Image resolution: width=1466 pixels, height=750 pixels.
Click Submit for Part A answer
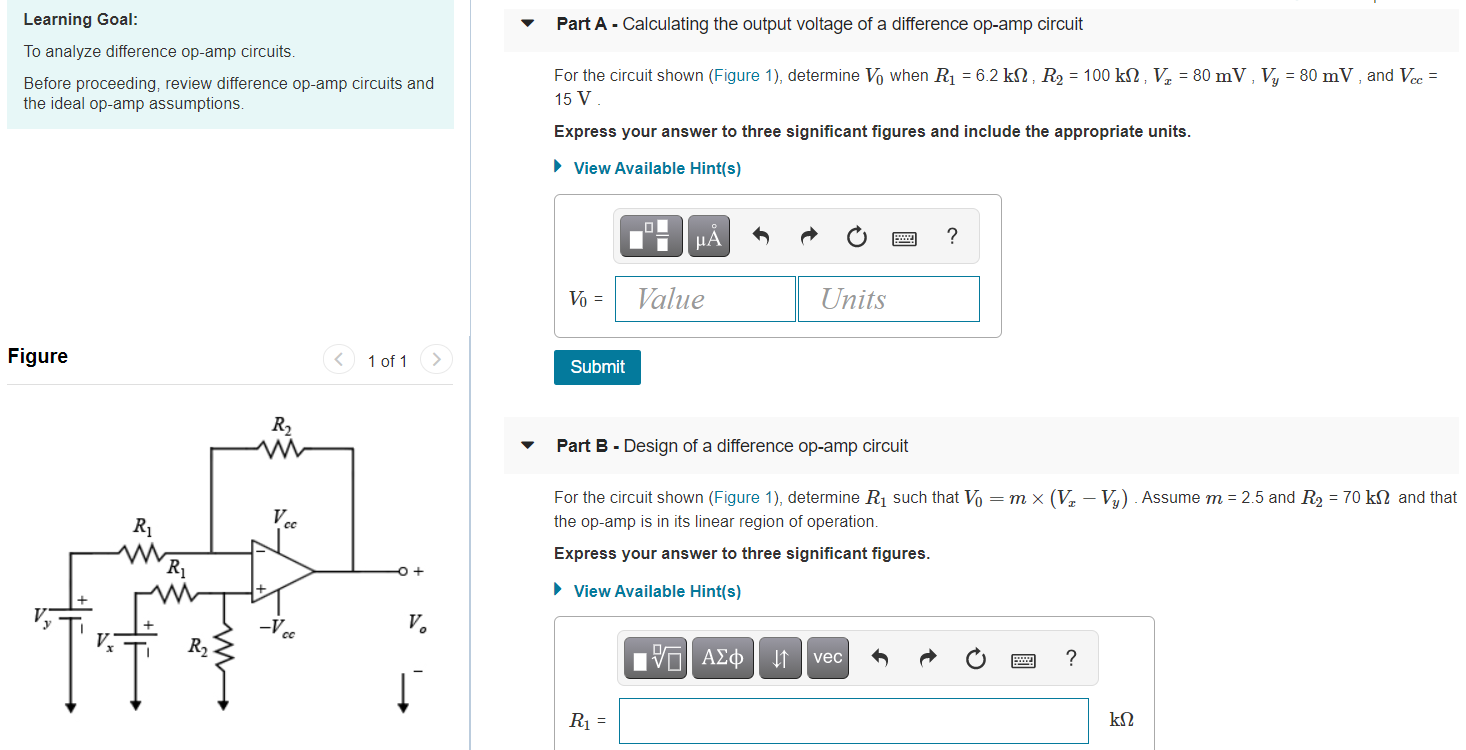[x=597, y=367]
